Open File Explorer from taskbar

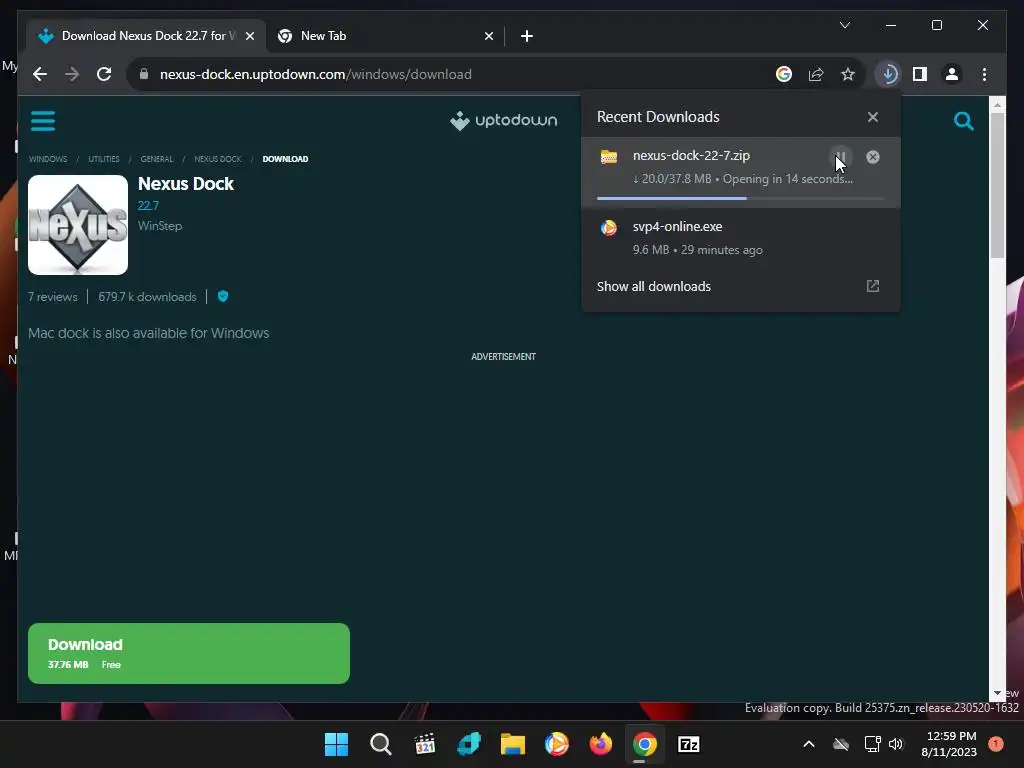(513, 744)
